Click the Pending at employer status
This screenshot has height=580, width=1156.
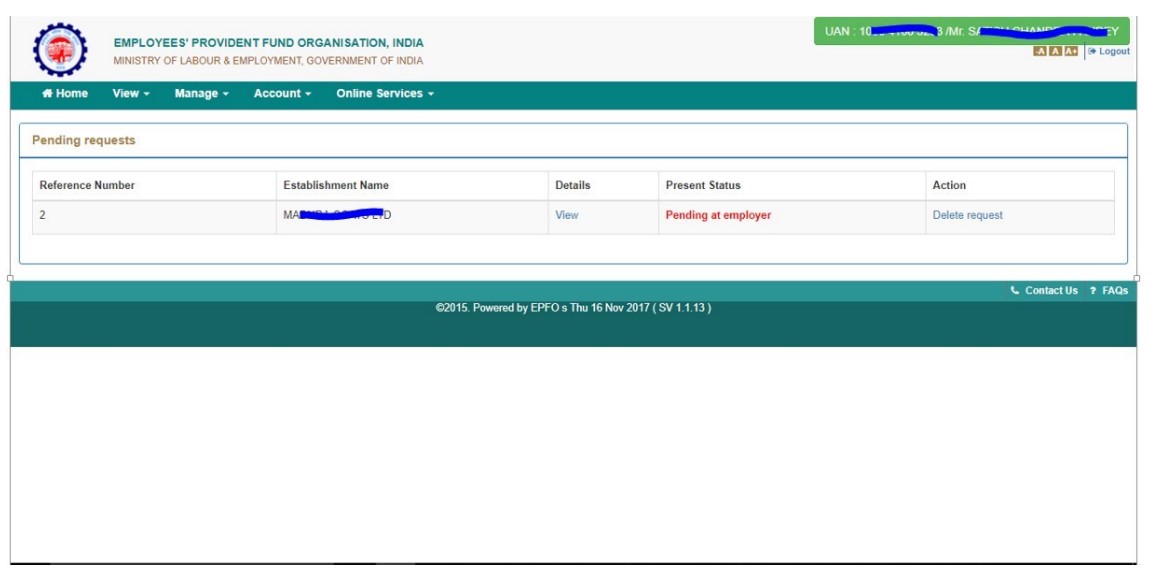(x=718, y=215)
